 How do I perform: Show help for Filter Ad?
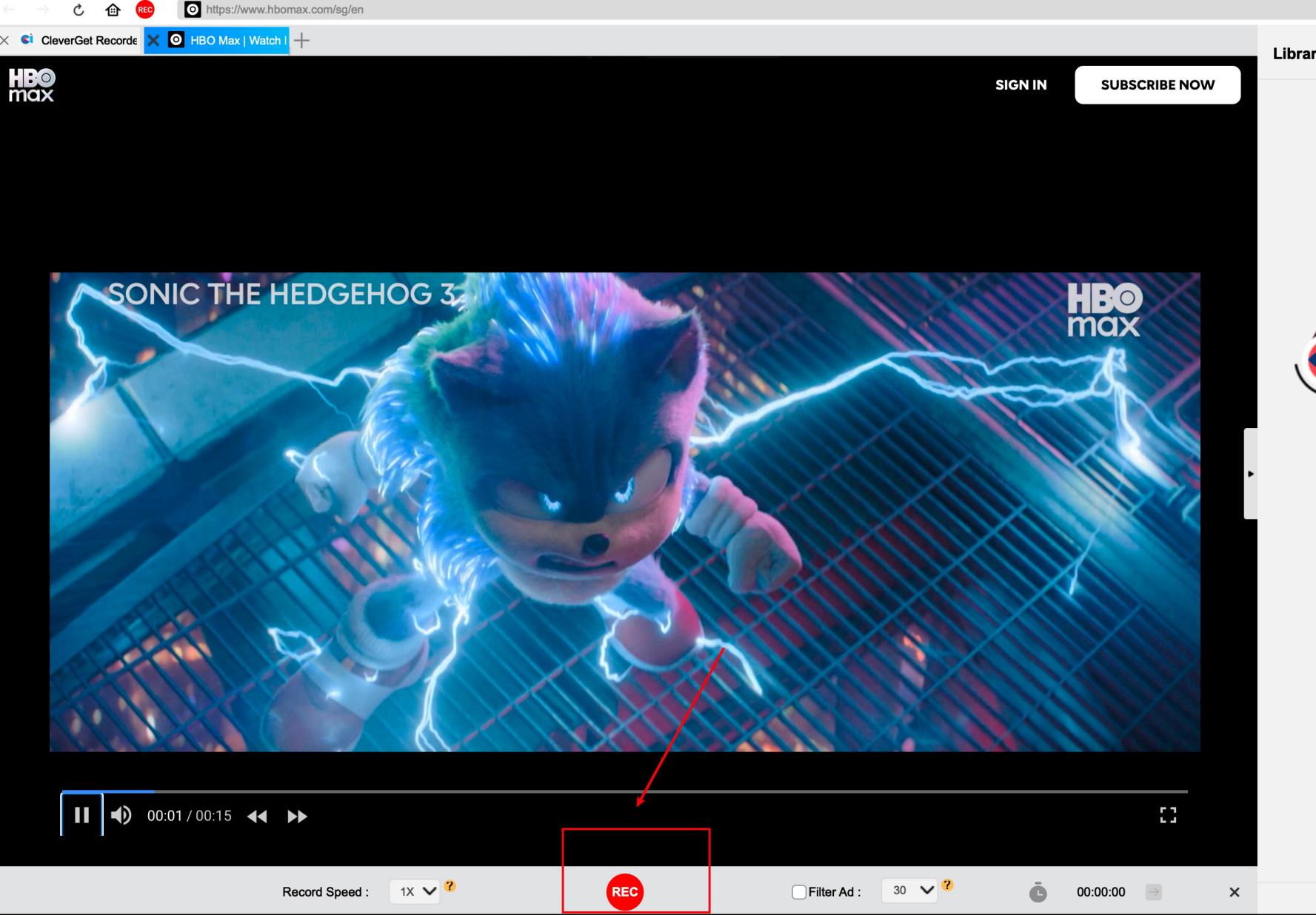pos(947,885)
